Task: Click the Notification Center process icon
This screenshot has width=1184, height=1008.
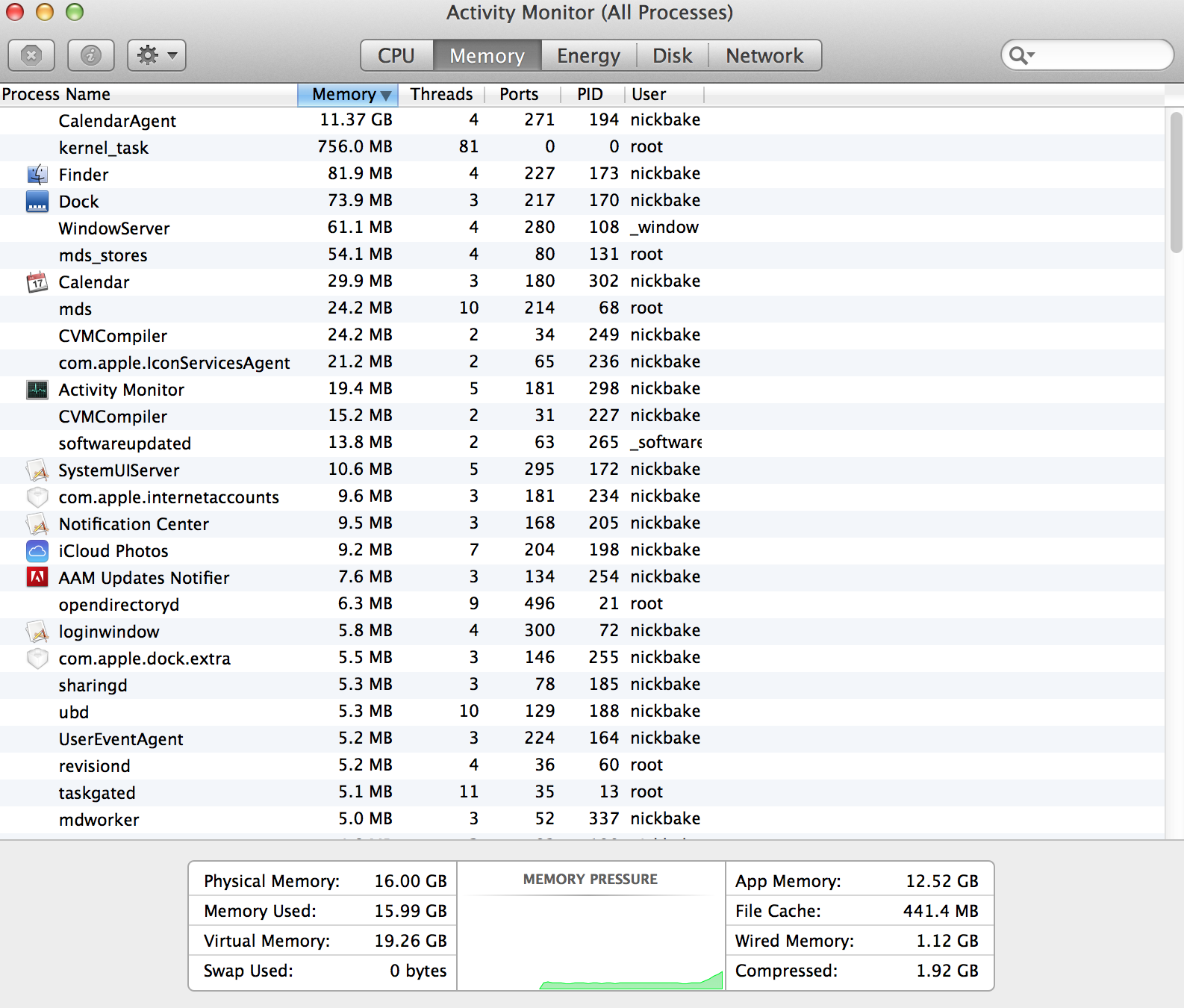Action: click(37, 524)
